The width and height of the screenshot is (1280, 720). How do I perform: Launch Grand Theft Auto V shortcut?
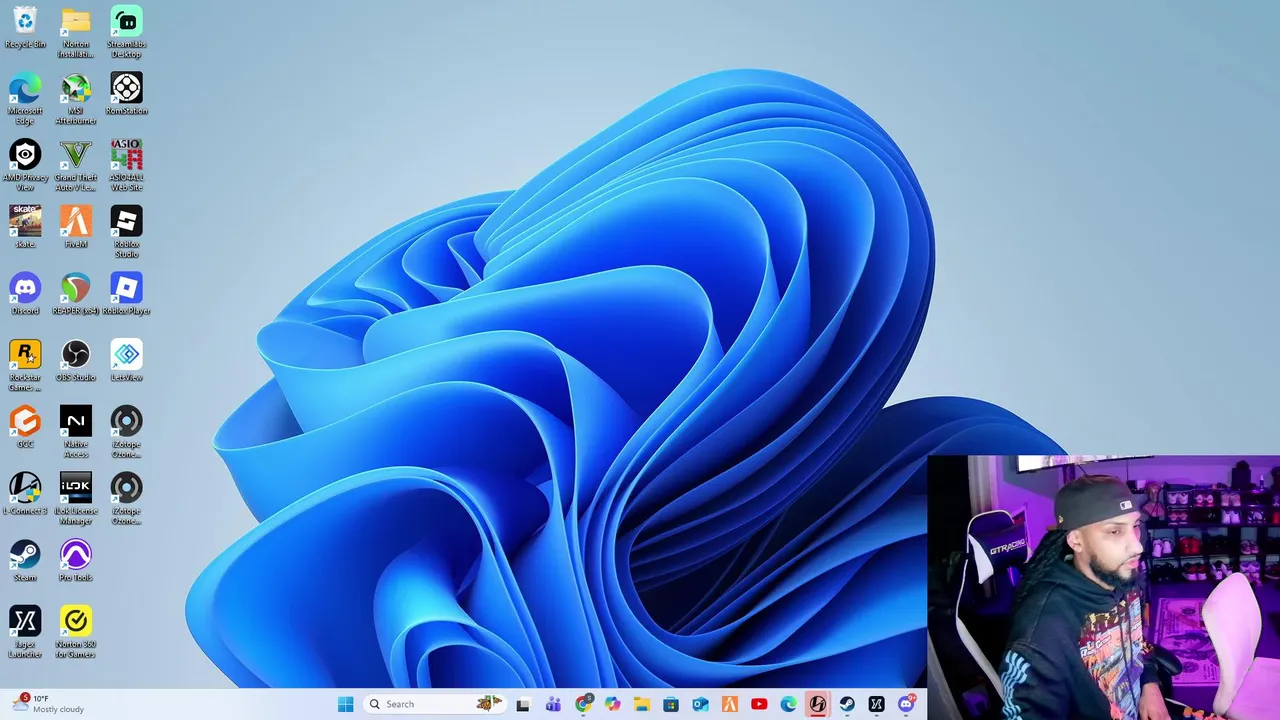pos(76,166)
